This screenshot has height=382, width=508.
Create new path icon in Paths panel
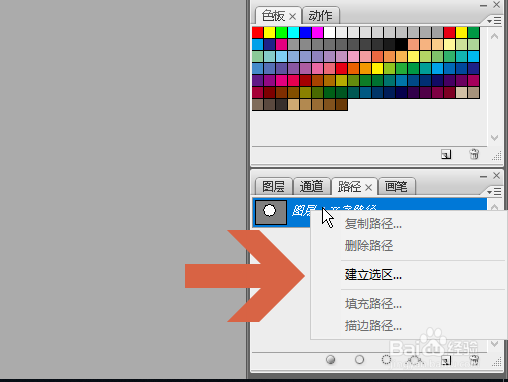[446, 360]
